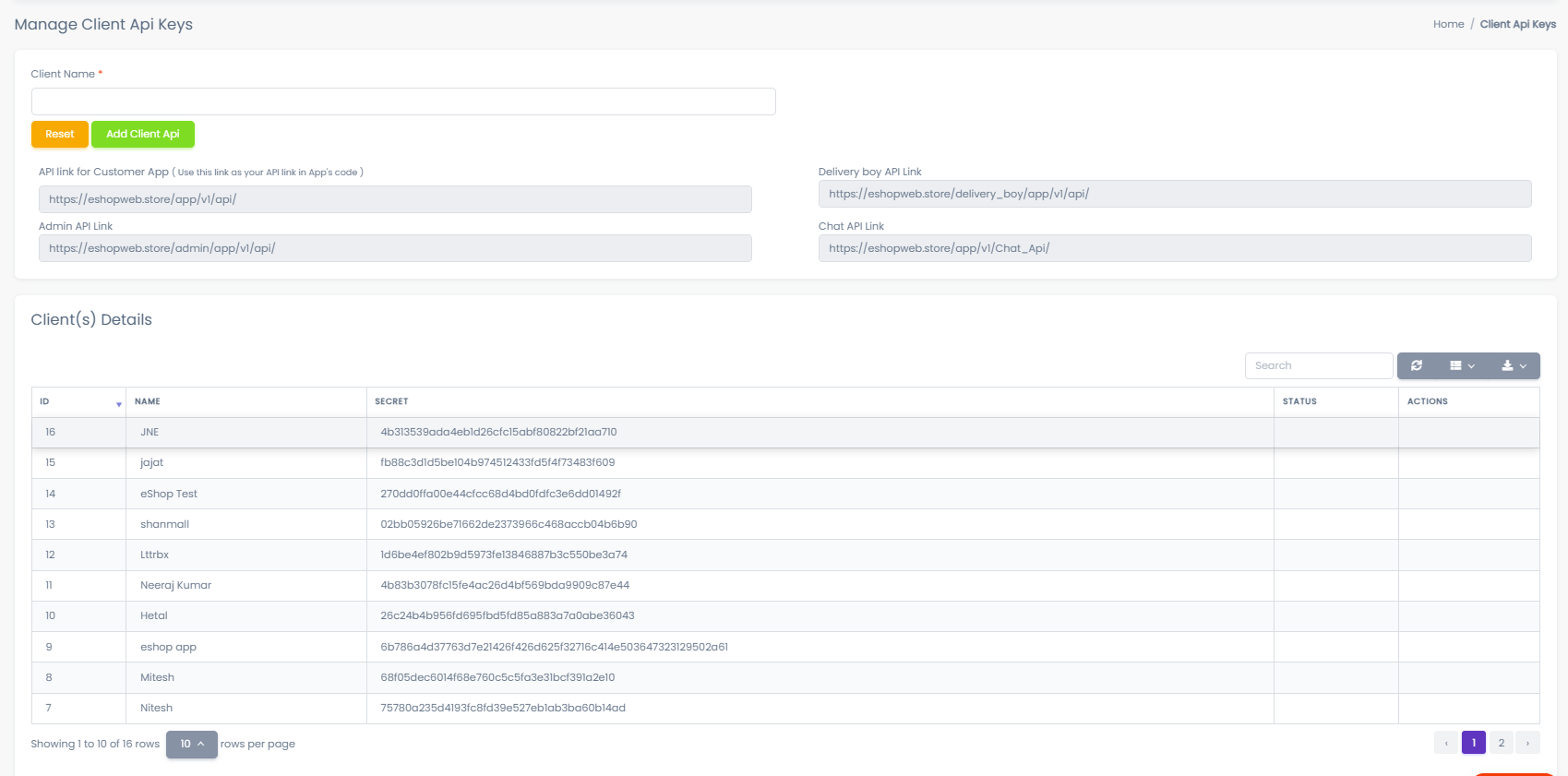Click the secret key starting 75780a23
The height and width of the screenshot is (776, 1568).
(x=503, y=708)
